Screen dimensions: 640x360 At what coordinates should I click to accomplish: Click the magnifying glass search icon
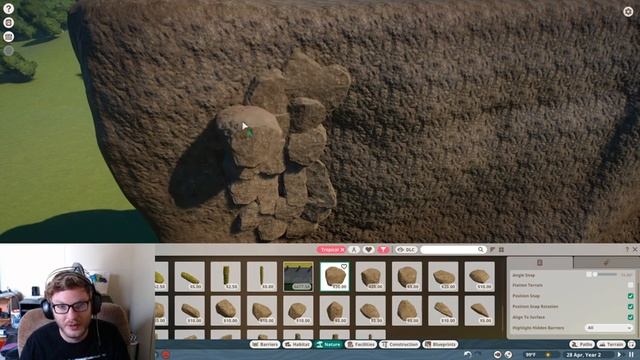pyautogui.click(x=481, y=249)
